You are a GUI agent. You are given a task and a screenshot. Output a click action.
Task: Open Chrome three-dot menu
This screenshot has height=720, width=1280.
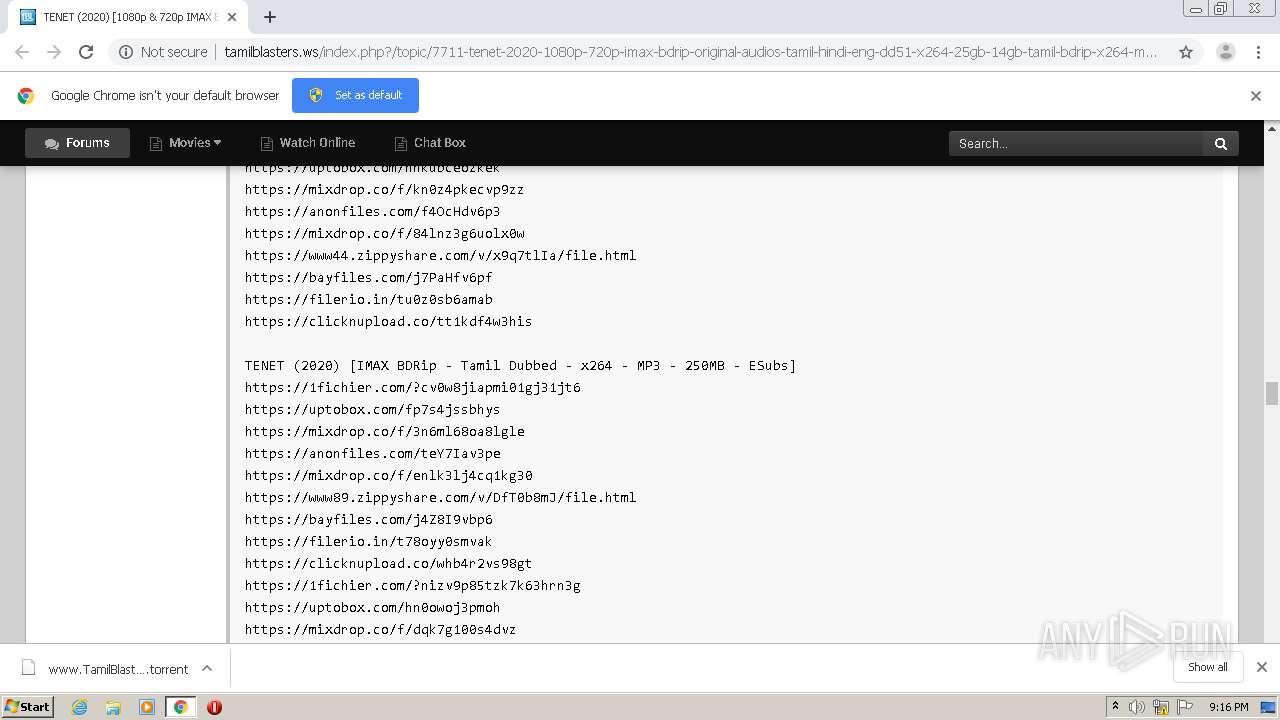(1258, 52)
